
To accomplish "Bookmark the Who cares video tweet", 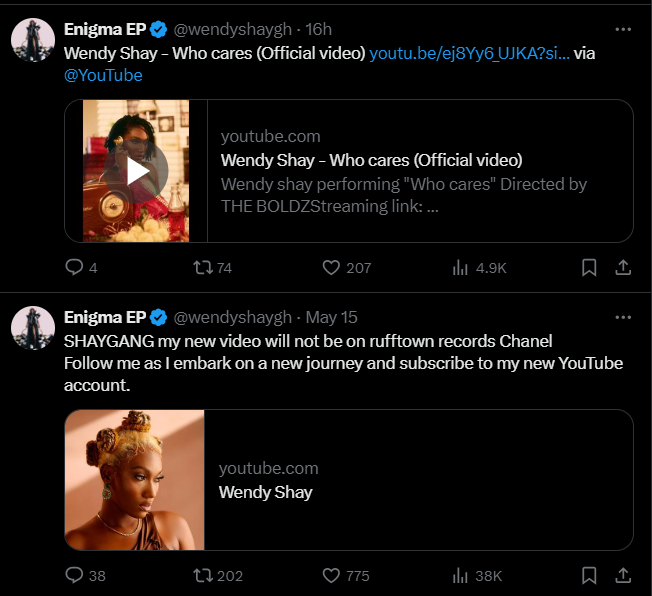I will point(590,267).
